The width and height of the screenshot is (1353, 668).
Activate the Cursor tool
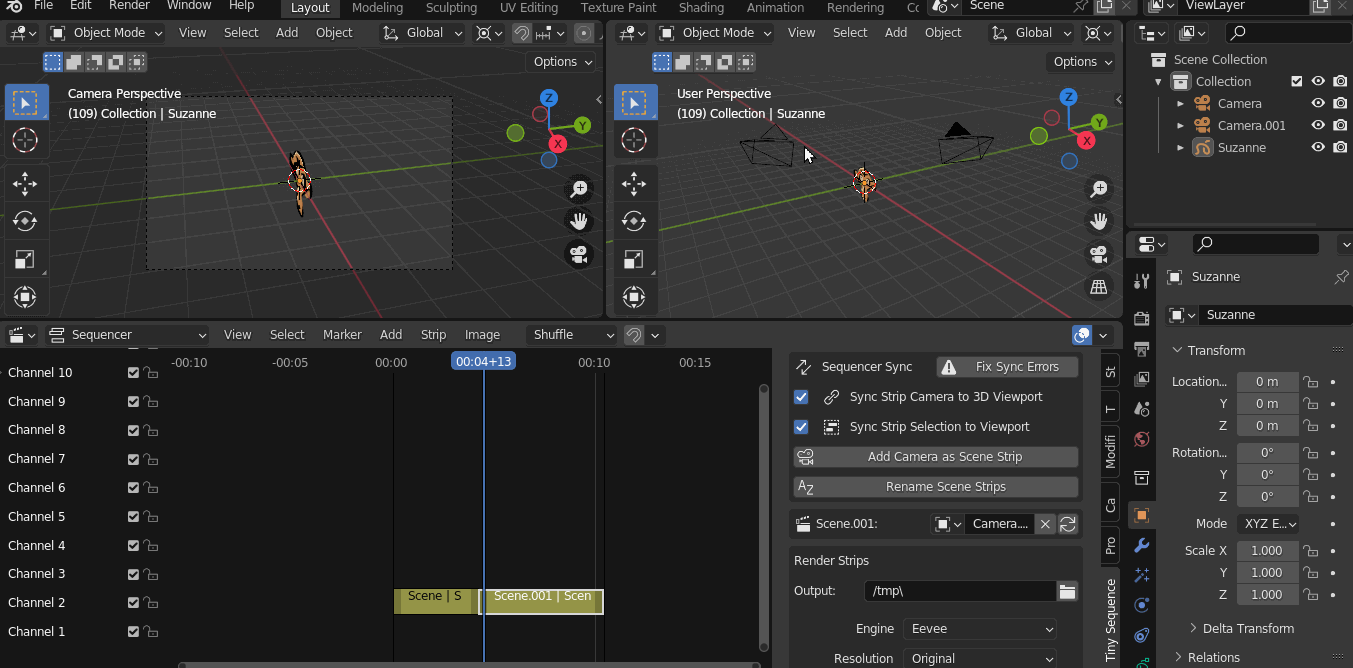25,140
